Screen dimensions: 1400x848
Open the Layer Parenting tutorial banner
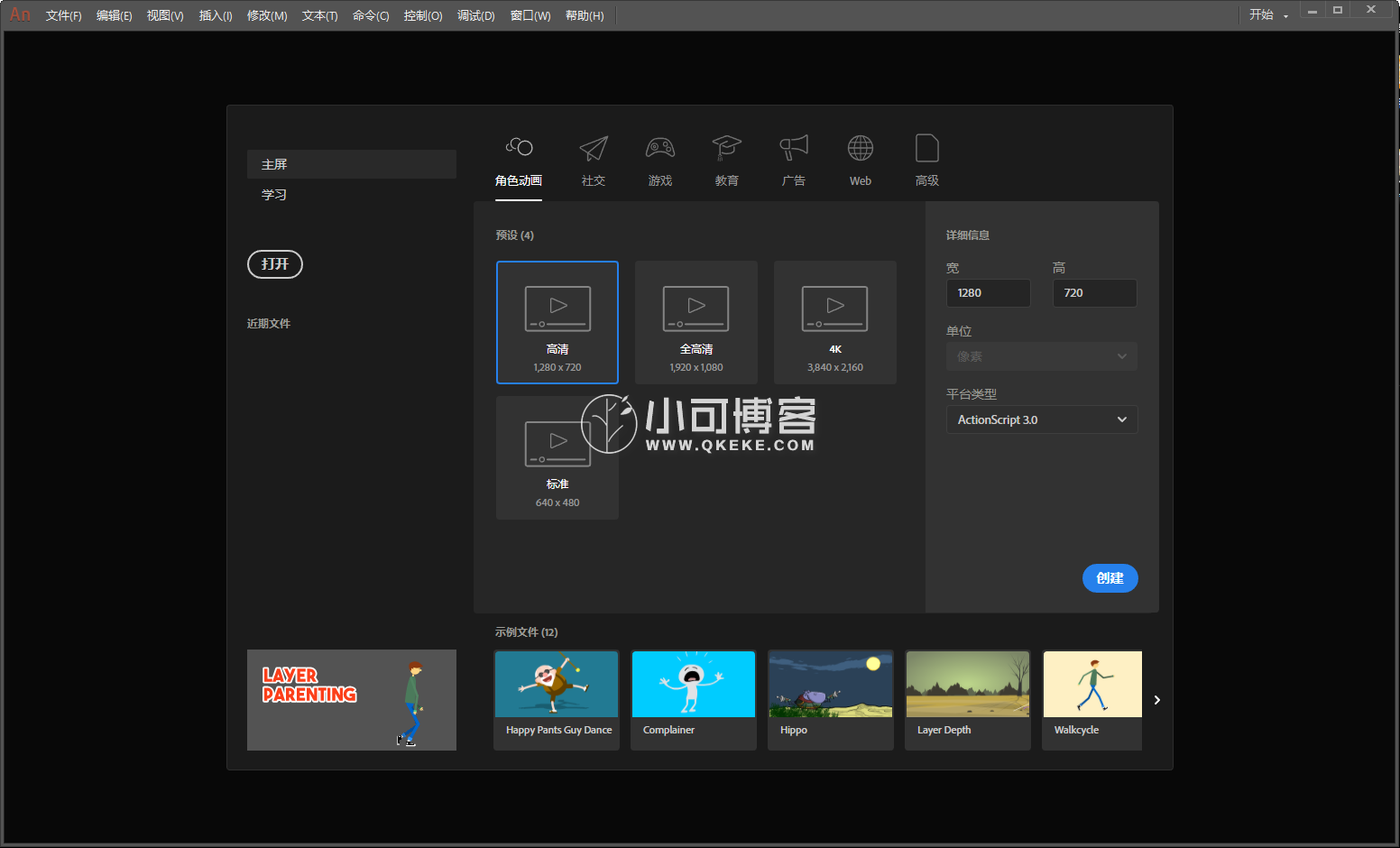coord(352,700)
